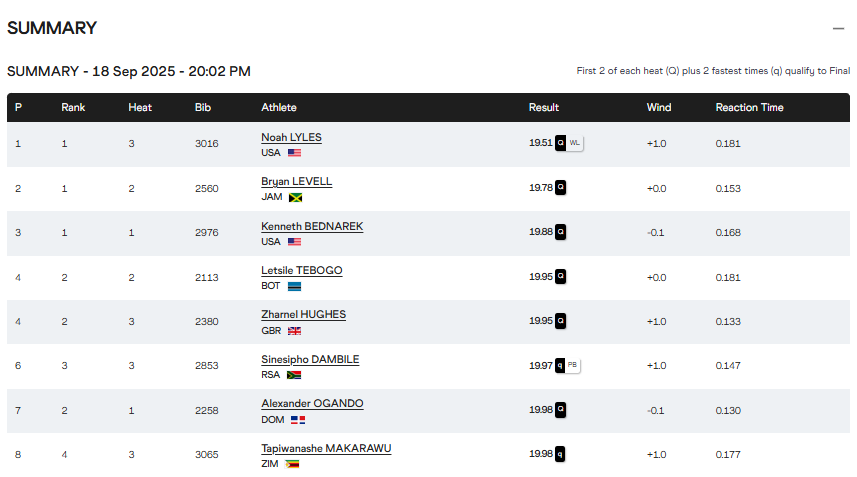Click the Dominican flag under Alexander Ogando

pyautogui.click(x=297, y=420)
